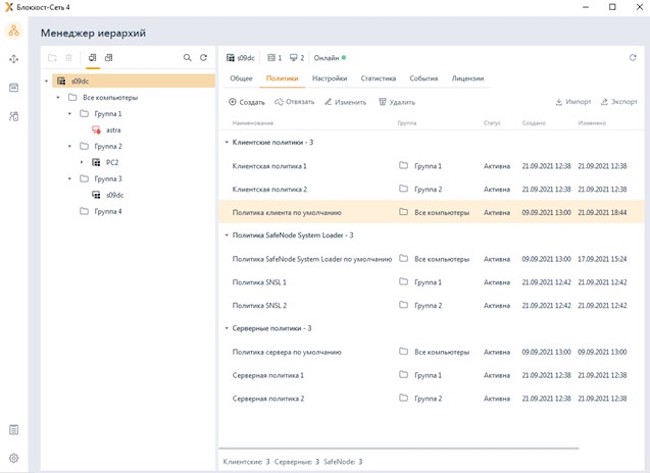Open the Статистика tab
Screen dimensions: 650x473
(x=378, y=77)
